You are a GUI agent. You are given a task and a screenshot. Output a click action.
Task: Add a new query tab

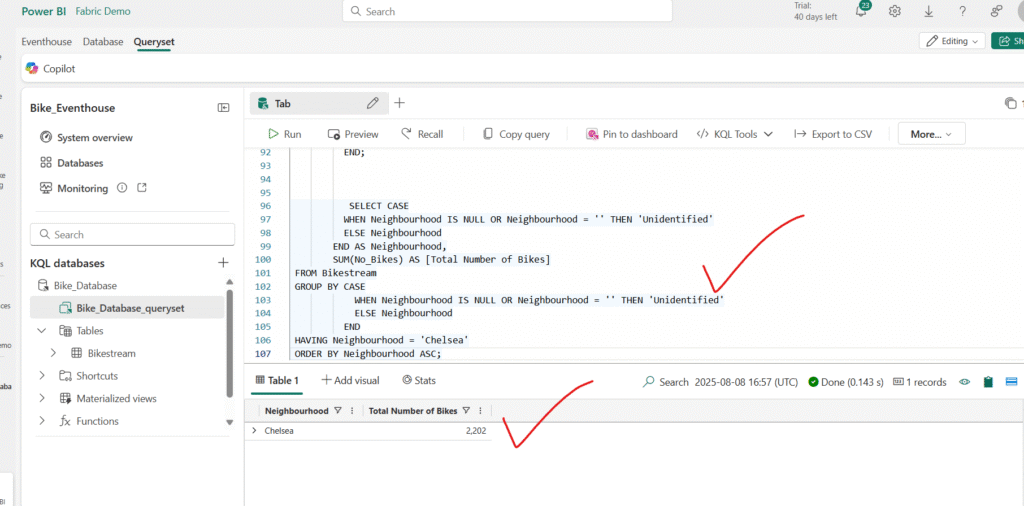click(x=400, y=103)
